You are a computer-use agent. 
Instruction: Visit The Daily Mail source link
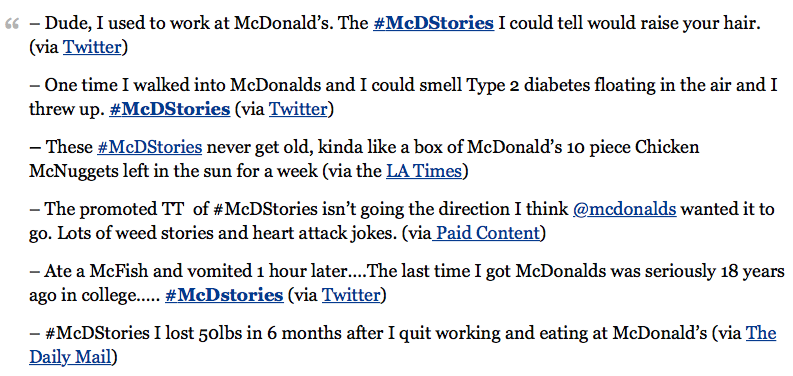[x=403, y=345]
